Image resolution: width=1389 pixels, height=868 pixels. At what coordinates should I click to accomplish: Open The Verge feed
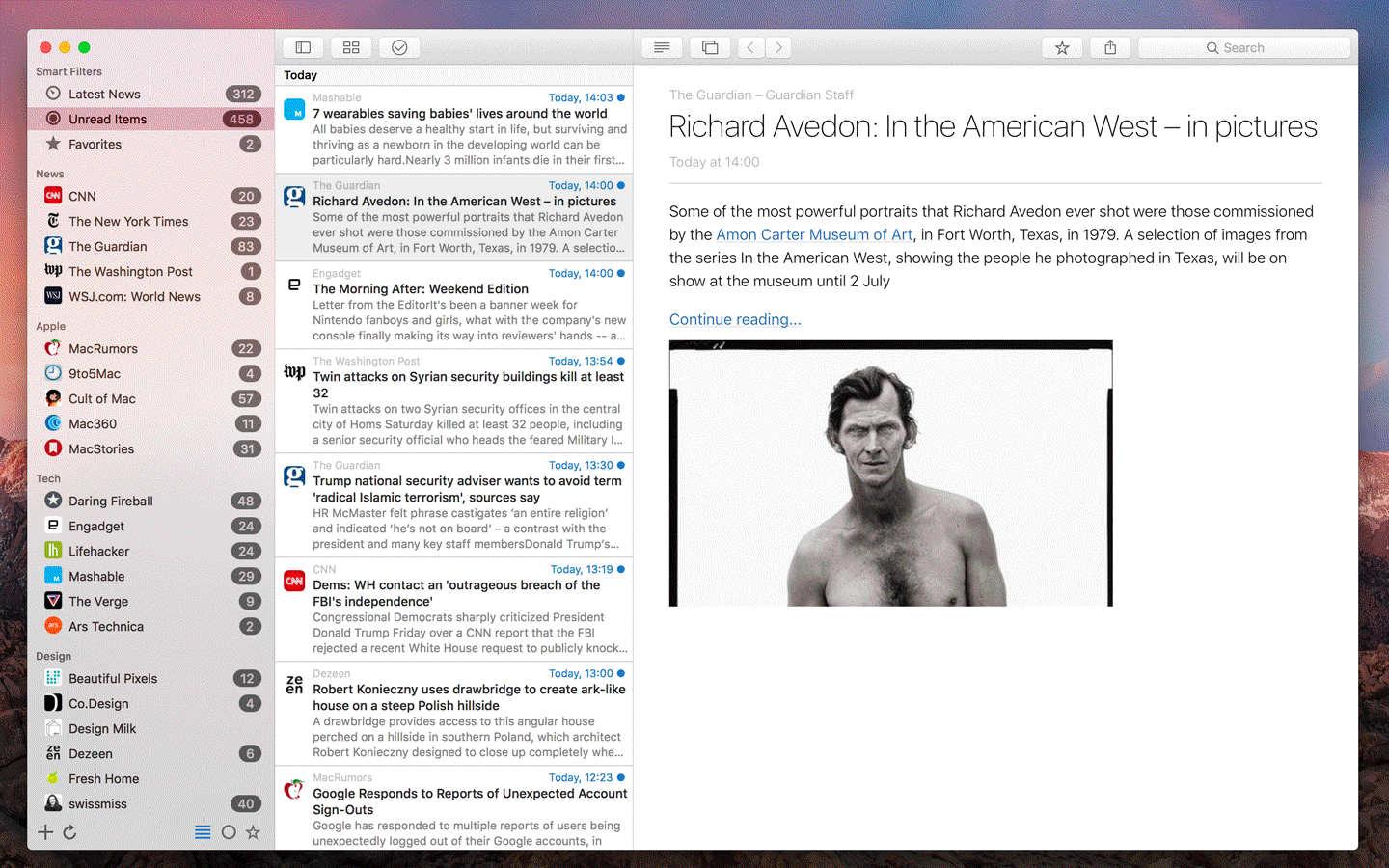[x=150, y=601]
